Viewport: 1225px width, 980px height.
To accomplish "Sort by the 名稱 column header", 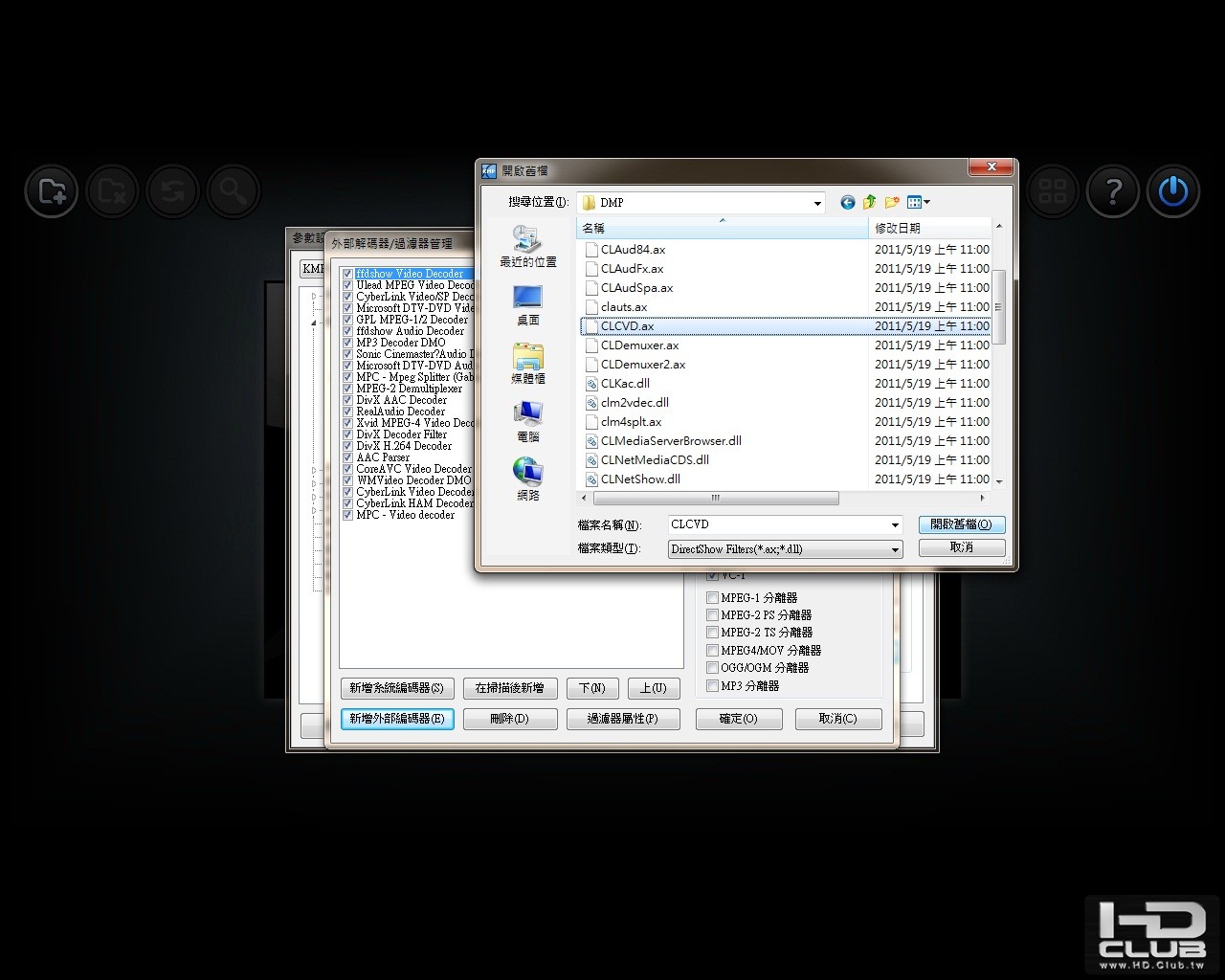I will [723, 228].
